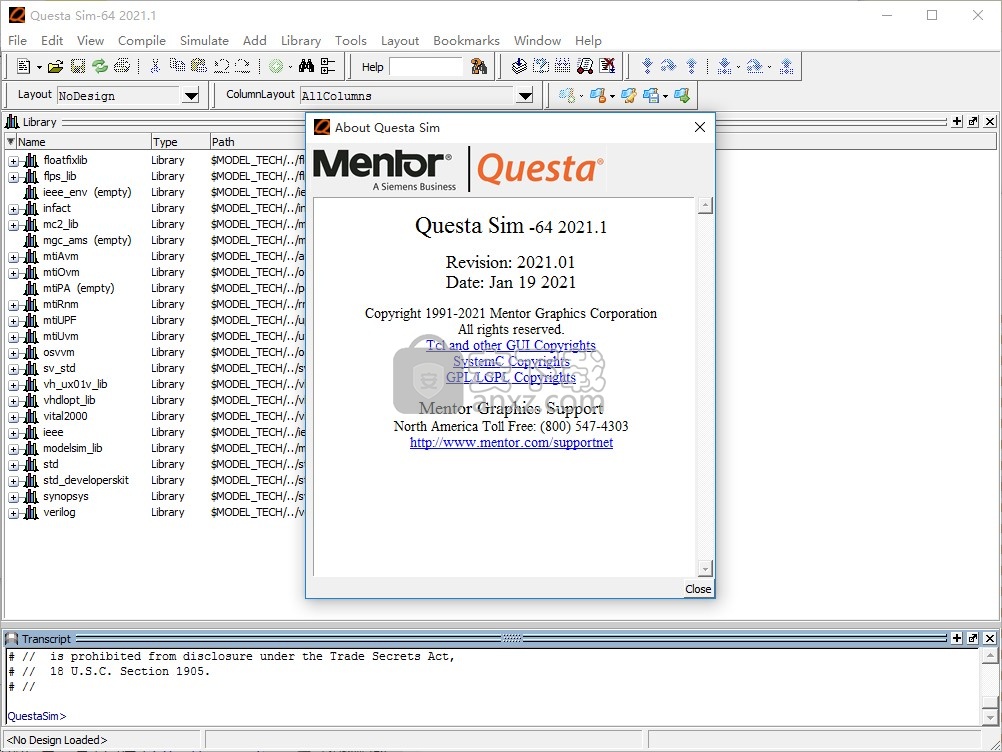Open the ColumnLayout AllColumns dropdown
This screenshot has height=752, width=1002.
pos(525,96)
